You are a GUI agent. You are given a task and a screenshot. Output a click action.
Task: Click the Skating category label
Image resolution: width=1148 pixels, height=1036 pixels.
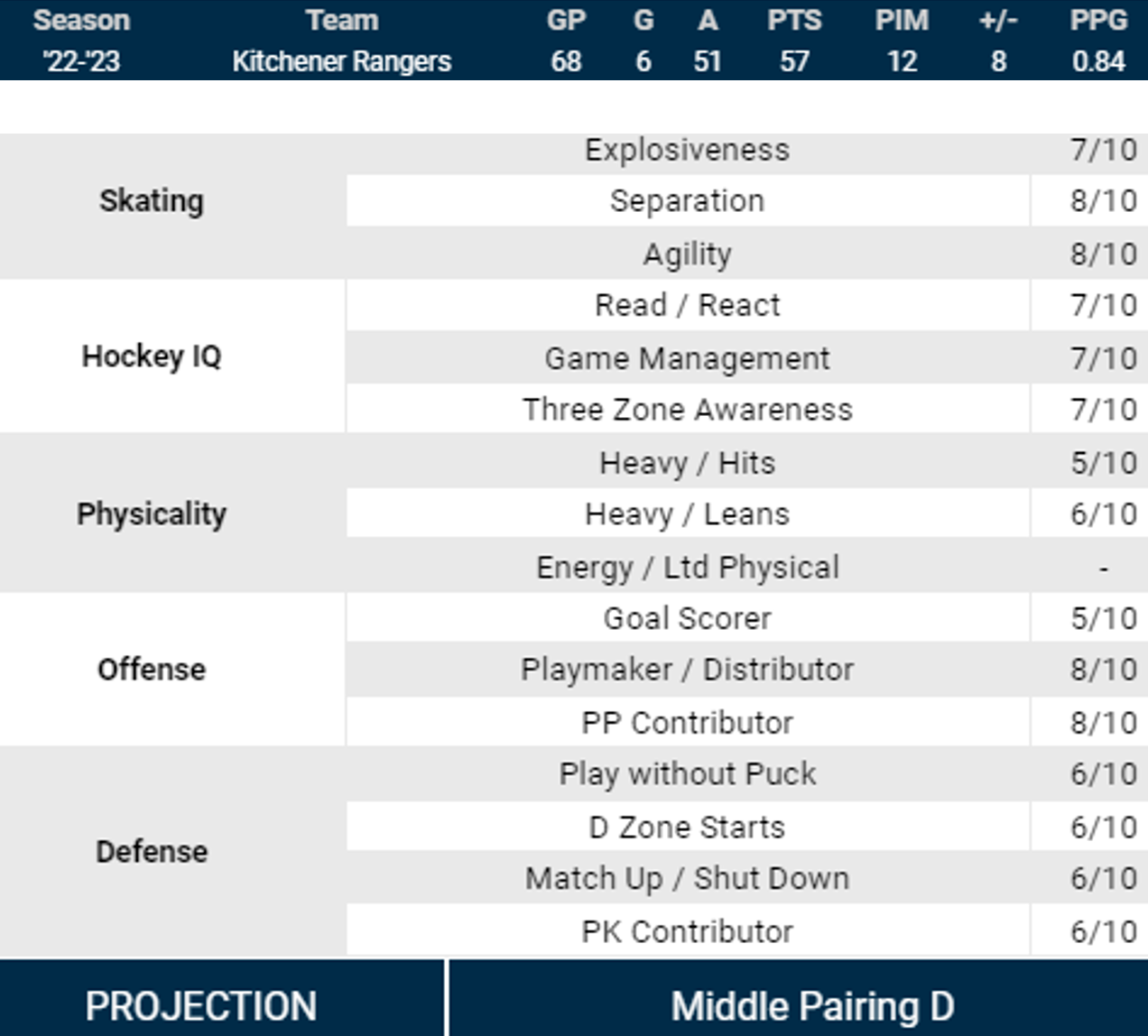[x=152, y=201]
